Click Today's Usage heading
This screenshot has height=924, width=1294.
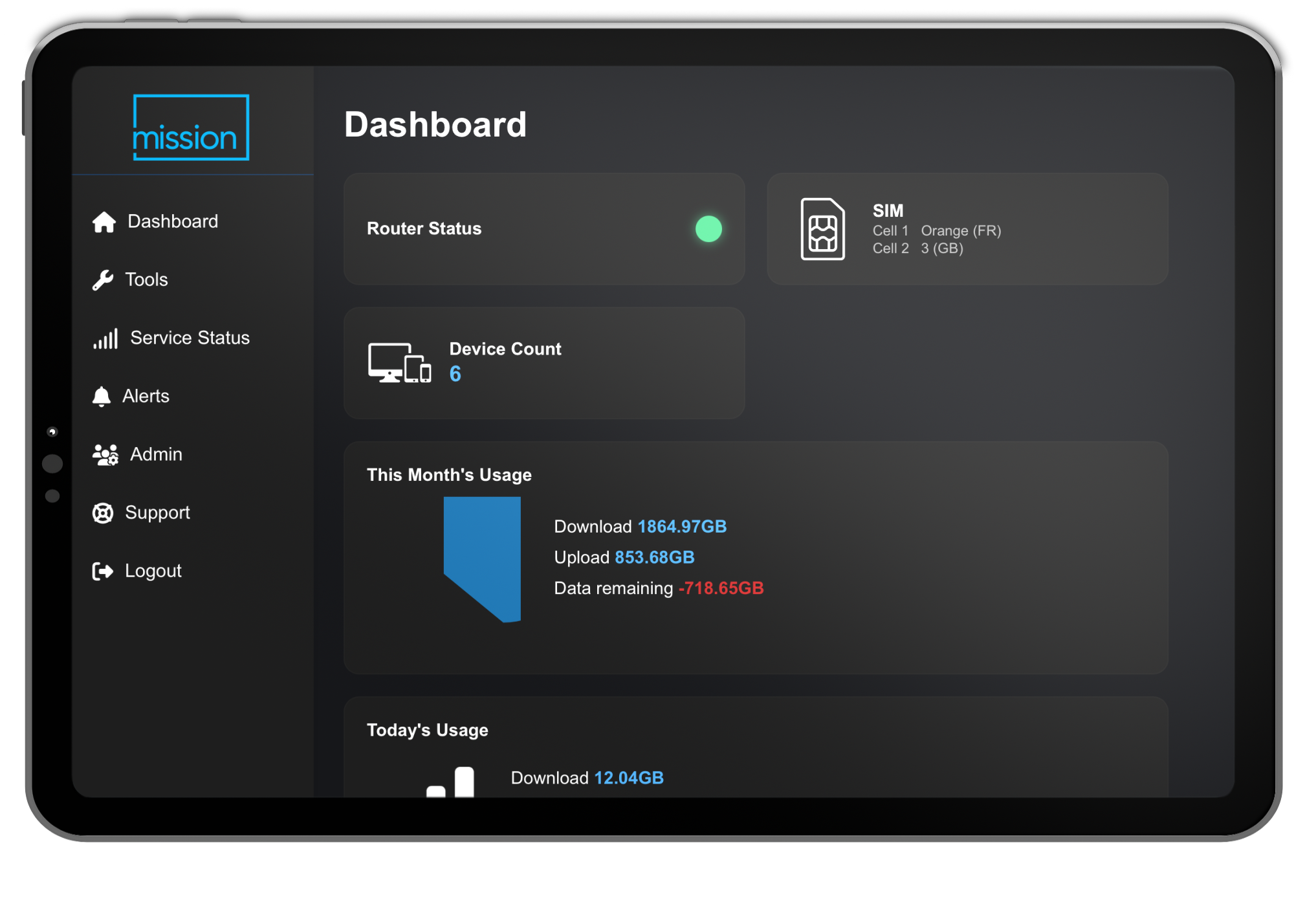pos(427,730)
